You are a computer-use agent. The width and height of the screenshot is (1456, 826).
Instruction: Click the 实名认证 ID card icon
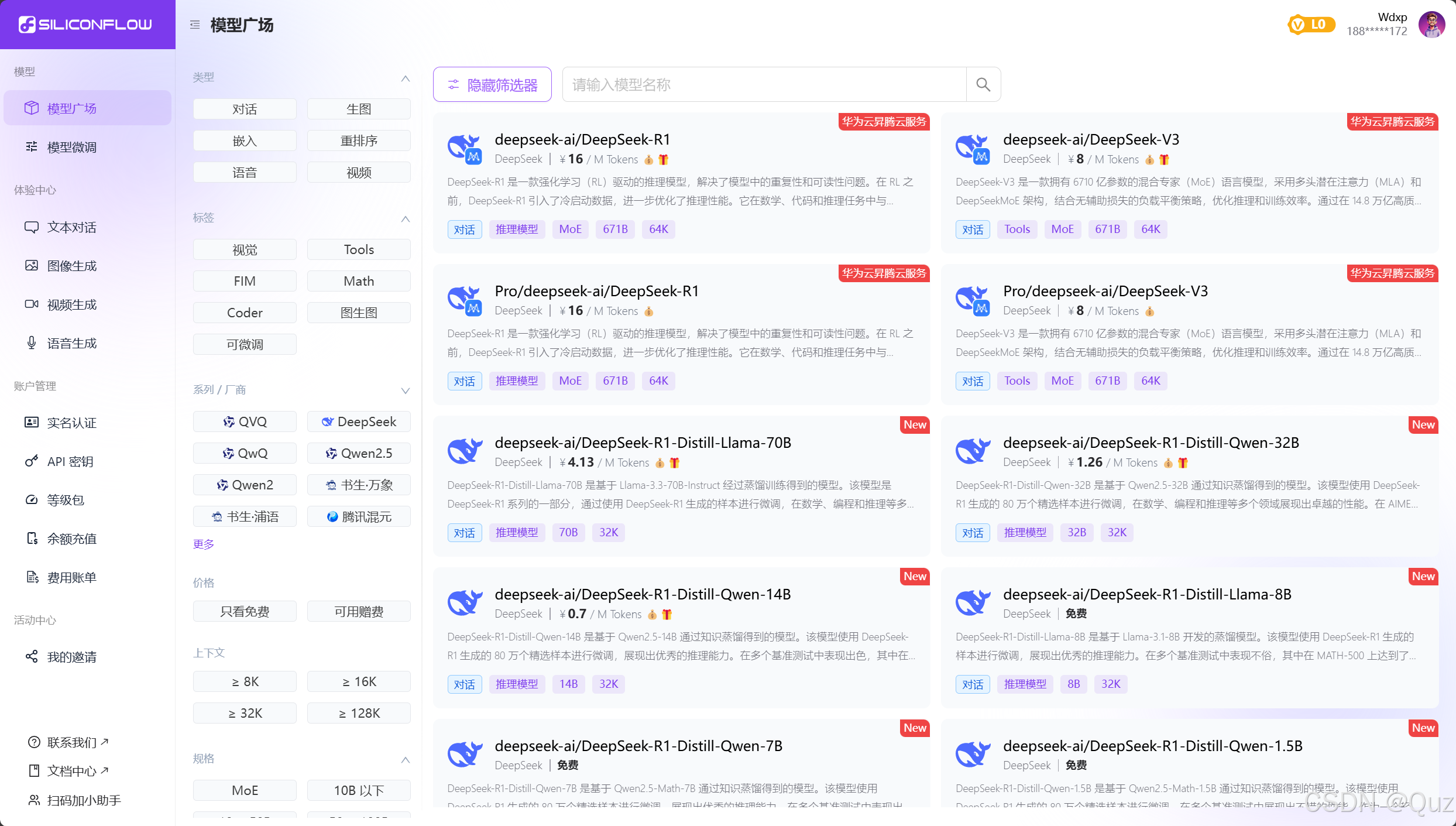(x=32, y=422)
